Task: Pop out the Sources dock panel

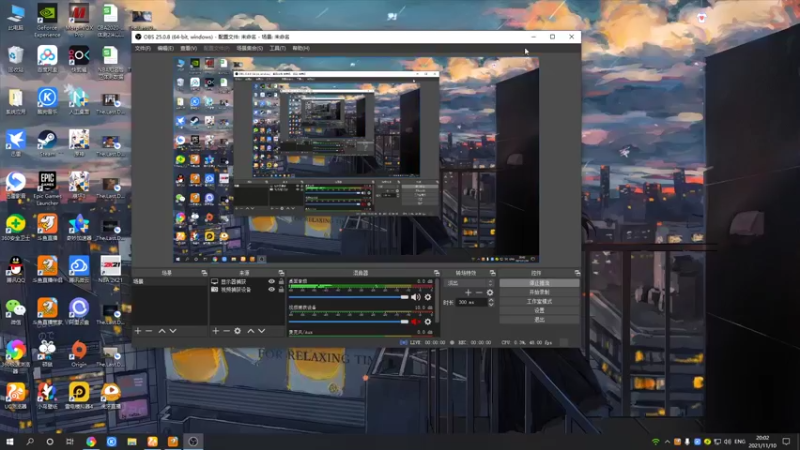Action: (x=281, y=273)
